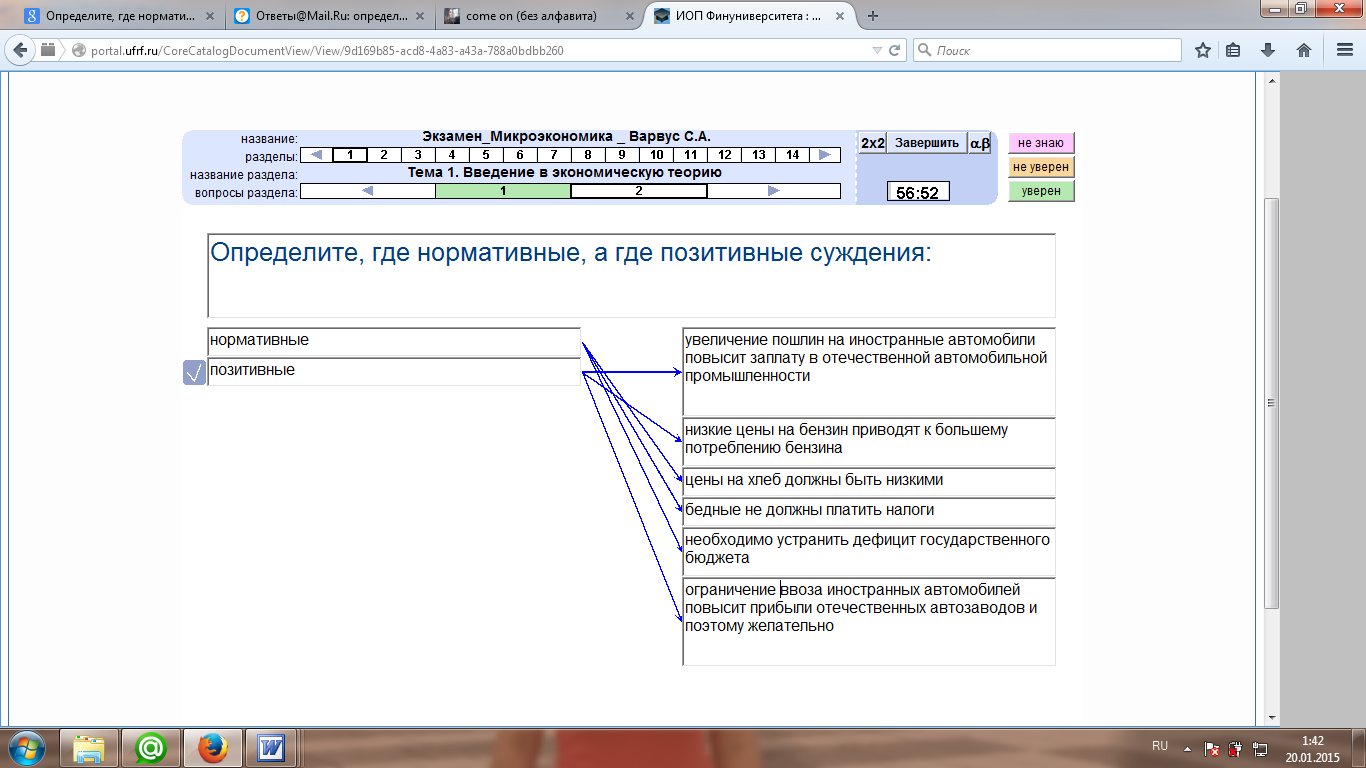Go back with the browser back arrow
Screen dimensions: 1366x768
click(x=20, y=50)
